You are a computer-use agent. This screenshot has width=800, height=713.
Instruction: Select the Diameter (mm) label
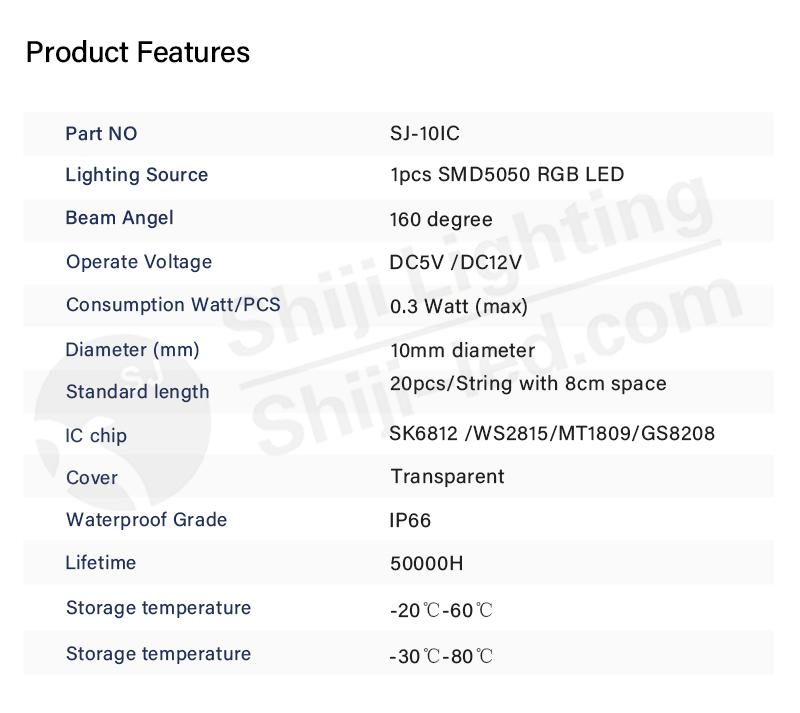click(x=132, y=350)
